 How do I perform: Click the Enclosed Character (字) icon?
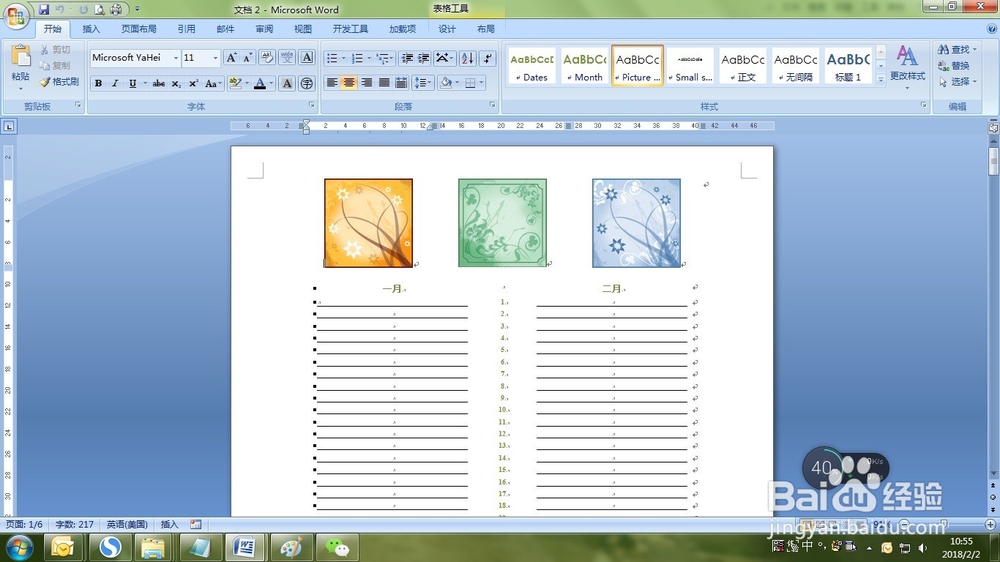tap(307, 84)
